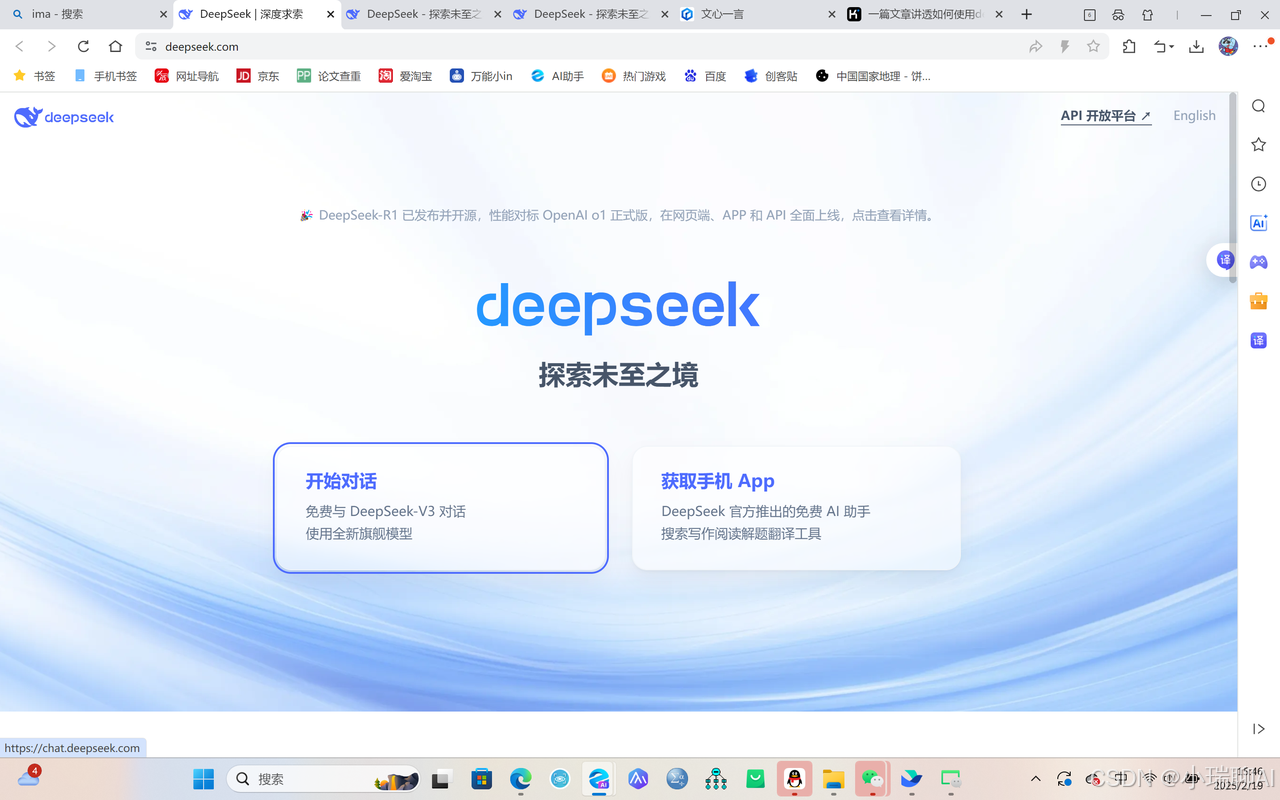Click the floating translate bubble on the page
Viewport: 1280px width, 800px height.
pyautogui.click(x=1225, y=260)
